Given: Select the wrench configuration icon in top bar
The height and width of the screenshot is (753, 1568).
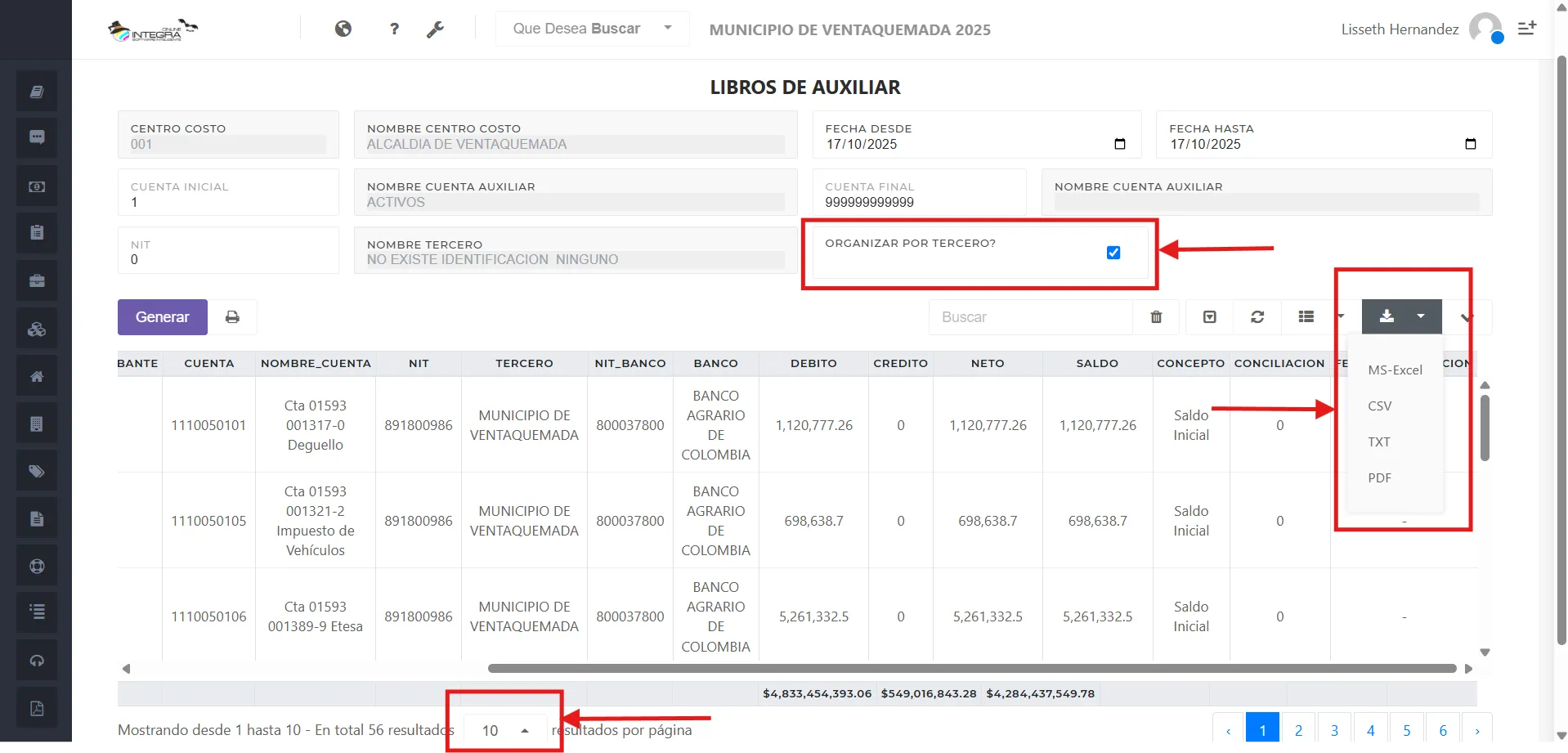Looking at the screenshot, I should click(x=436, y=29).
